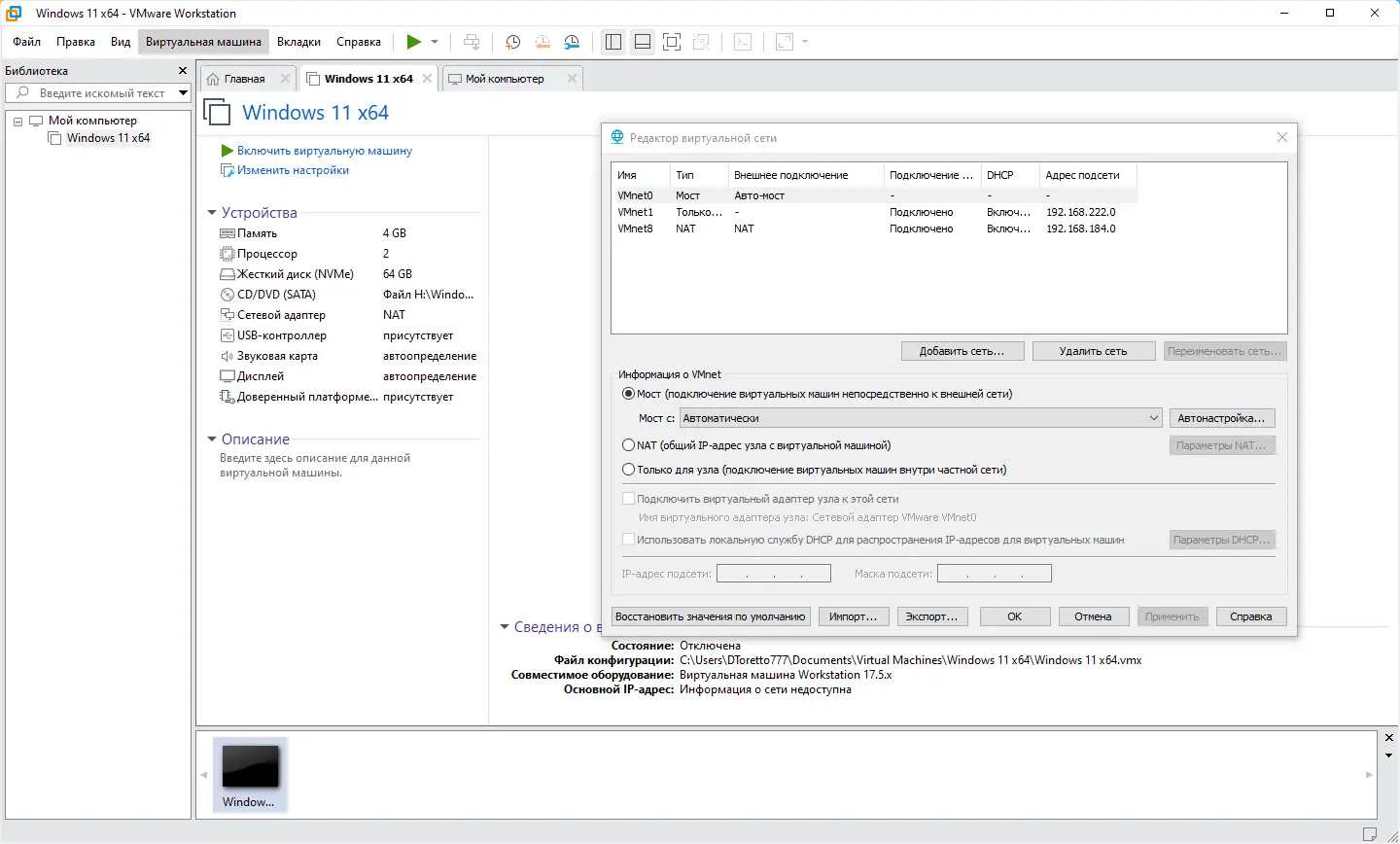
Task: Choose Только для узла networking mode
Action: (629, 469)
